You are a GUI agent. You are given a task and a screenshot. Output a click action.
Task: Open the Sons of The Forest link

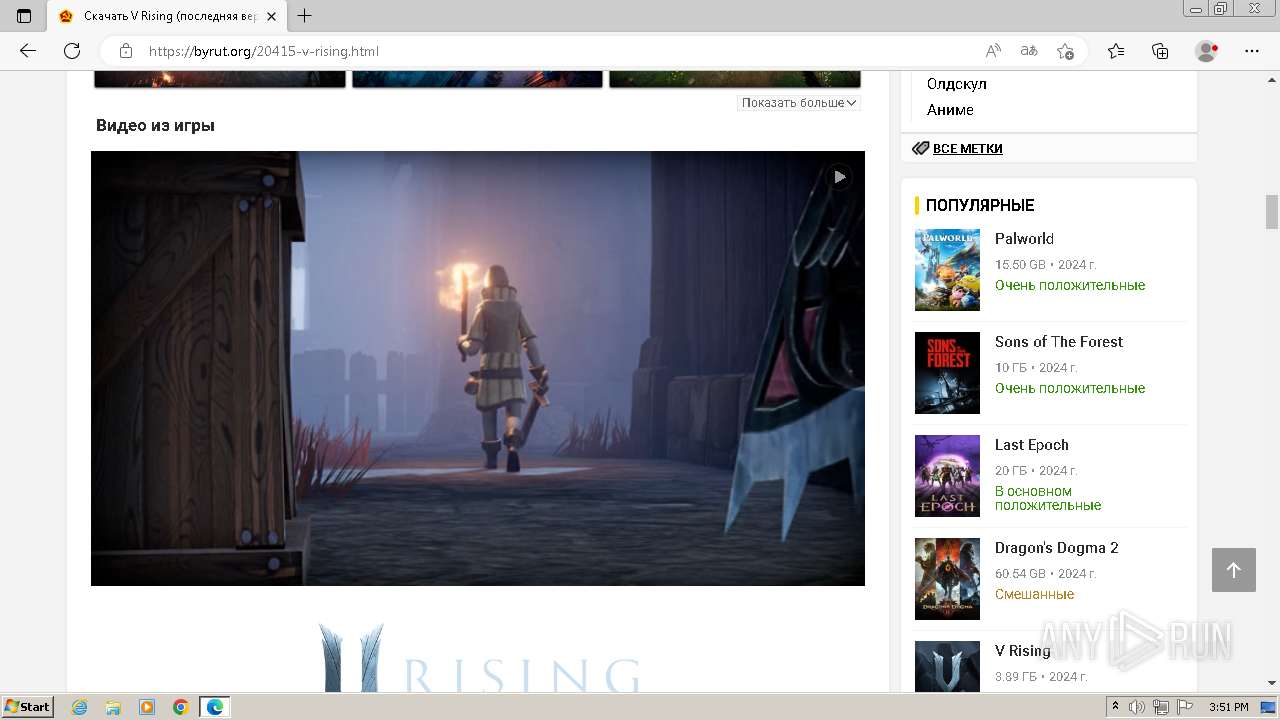(1059, 341)
